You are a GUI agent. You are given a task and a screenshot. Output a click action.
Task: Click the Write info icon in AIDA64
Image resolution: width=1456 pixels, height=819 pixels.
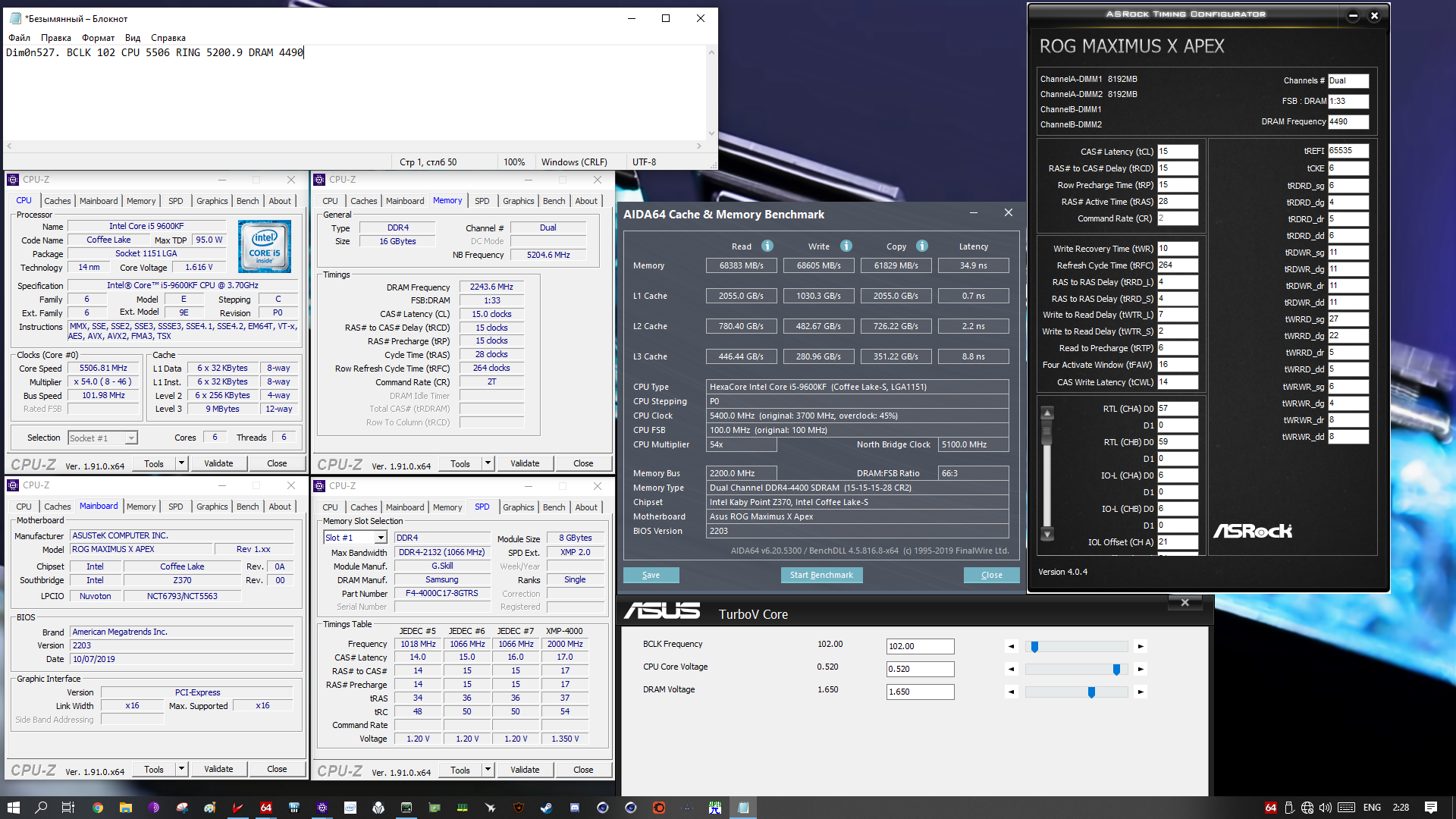tap(846, 246)
